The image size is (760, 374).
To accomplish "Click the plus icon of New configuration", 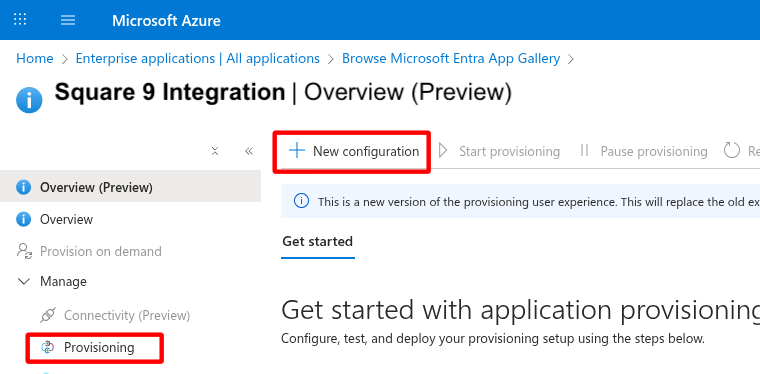I will point(297,151).
